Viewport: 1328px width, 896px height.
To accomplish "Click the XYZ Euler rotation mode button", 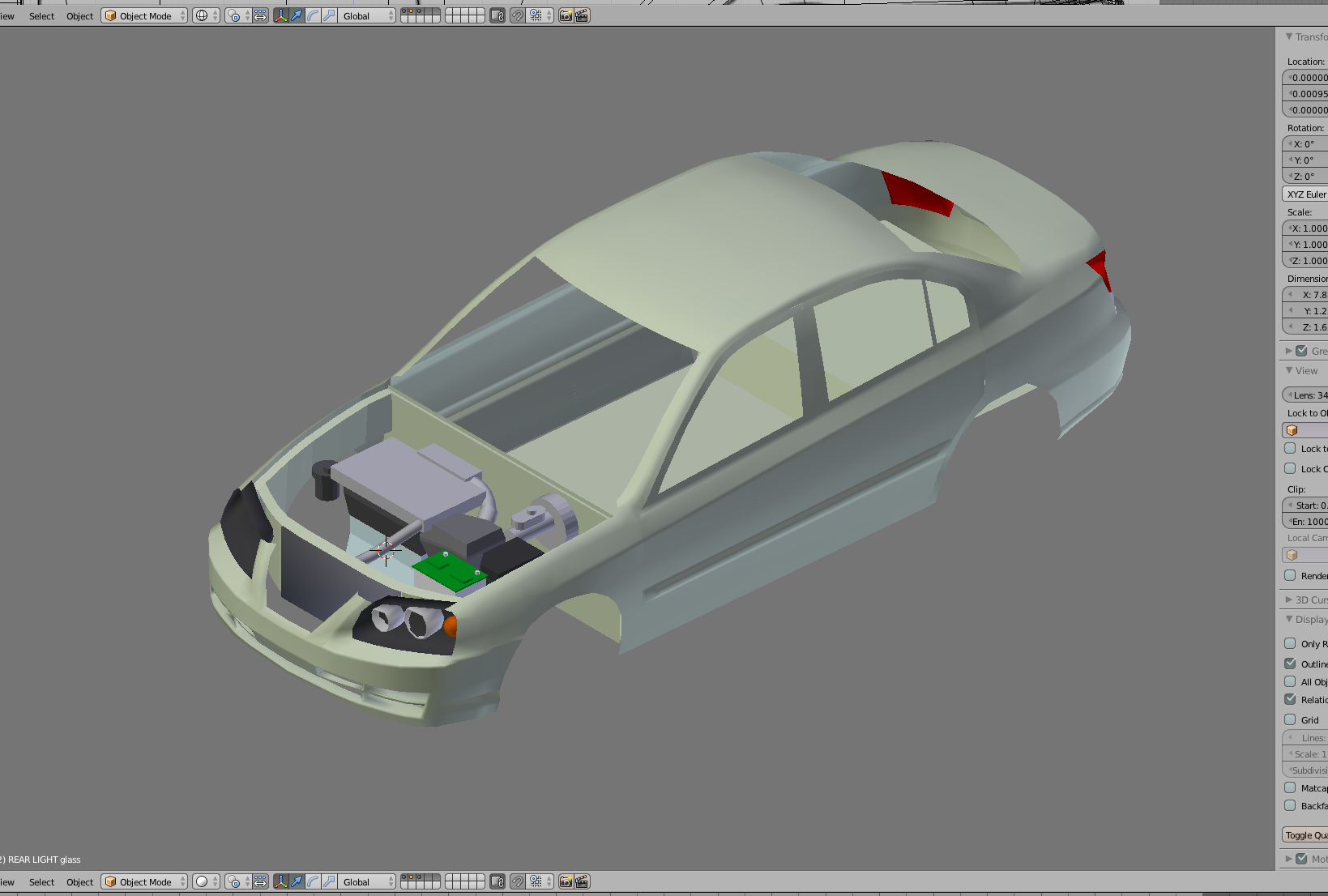I will 1305,194.
